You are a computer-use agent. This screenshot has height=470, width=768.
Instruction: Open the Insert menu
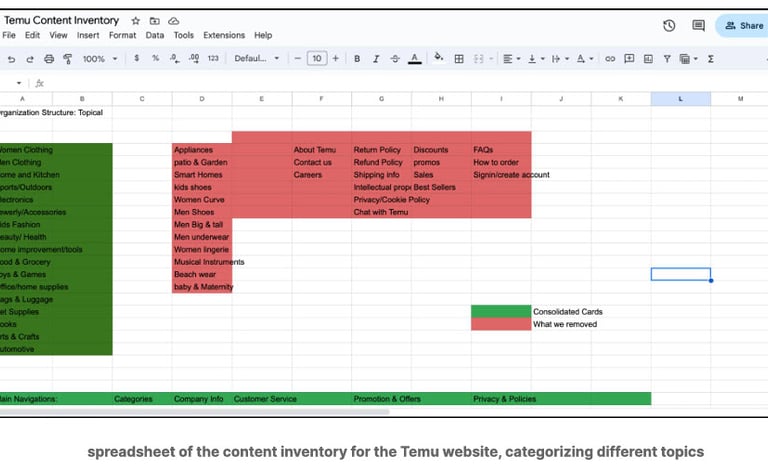coord(88,35)
